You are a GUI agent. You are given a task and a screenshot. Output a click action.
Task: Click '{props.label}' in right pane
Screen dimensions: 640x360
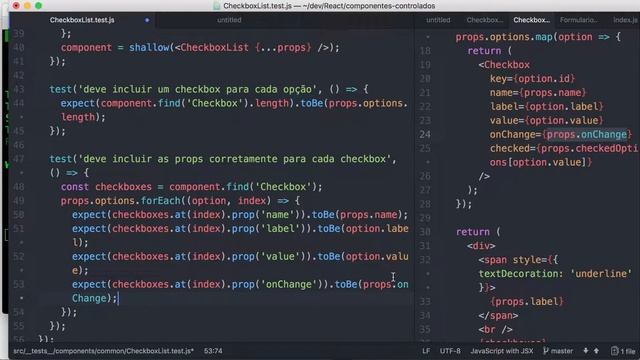(527, 301)
